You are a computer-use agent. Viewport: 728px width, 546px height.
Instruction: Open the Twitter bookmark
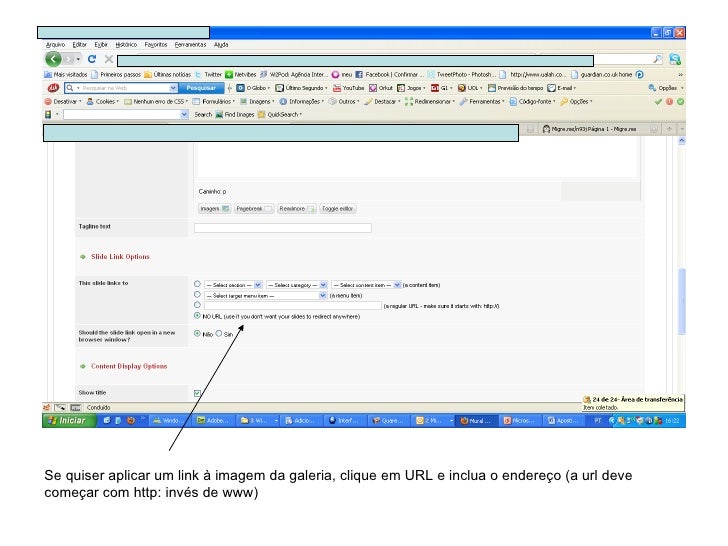[208, 74]
